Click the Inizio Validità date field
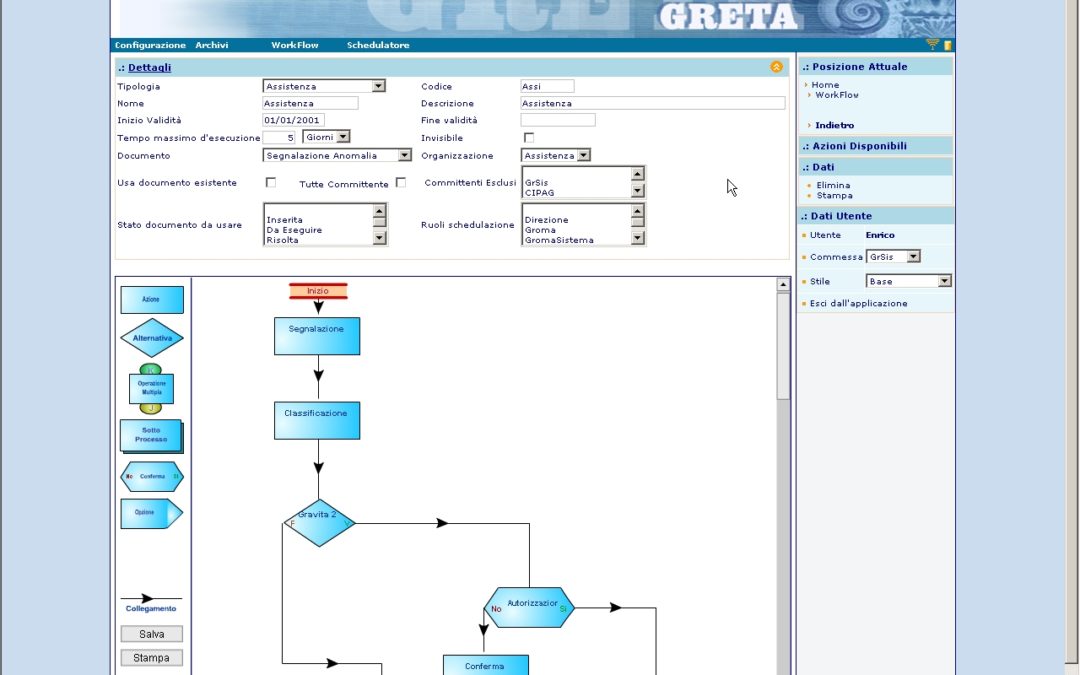This screenshot has height=675, width=1080. 293,120
